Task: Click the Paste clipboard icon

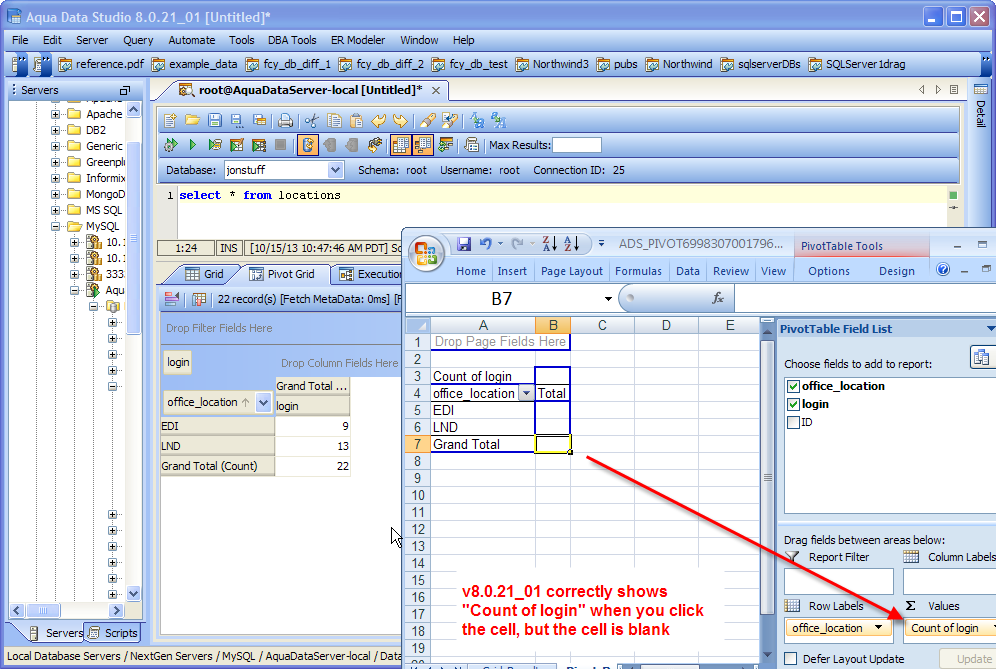Action: [356, 121]
